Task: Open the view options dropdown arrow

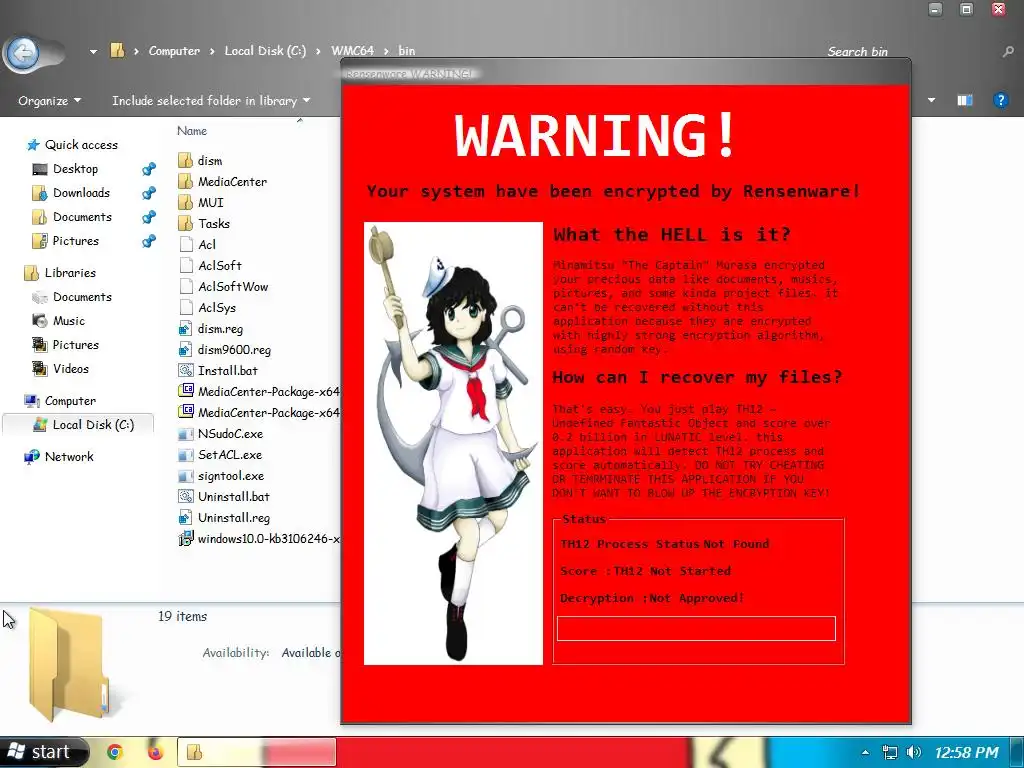Action: [931, 100]
